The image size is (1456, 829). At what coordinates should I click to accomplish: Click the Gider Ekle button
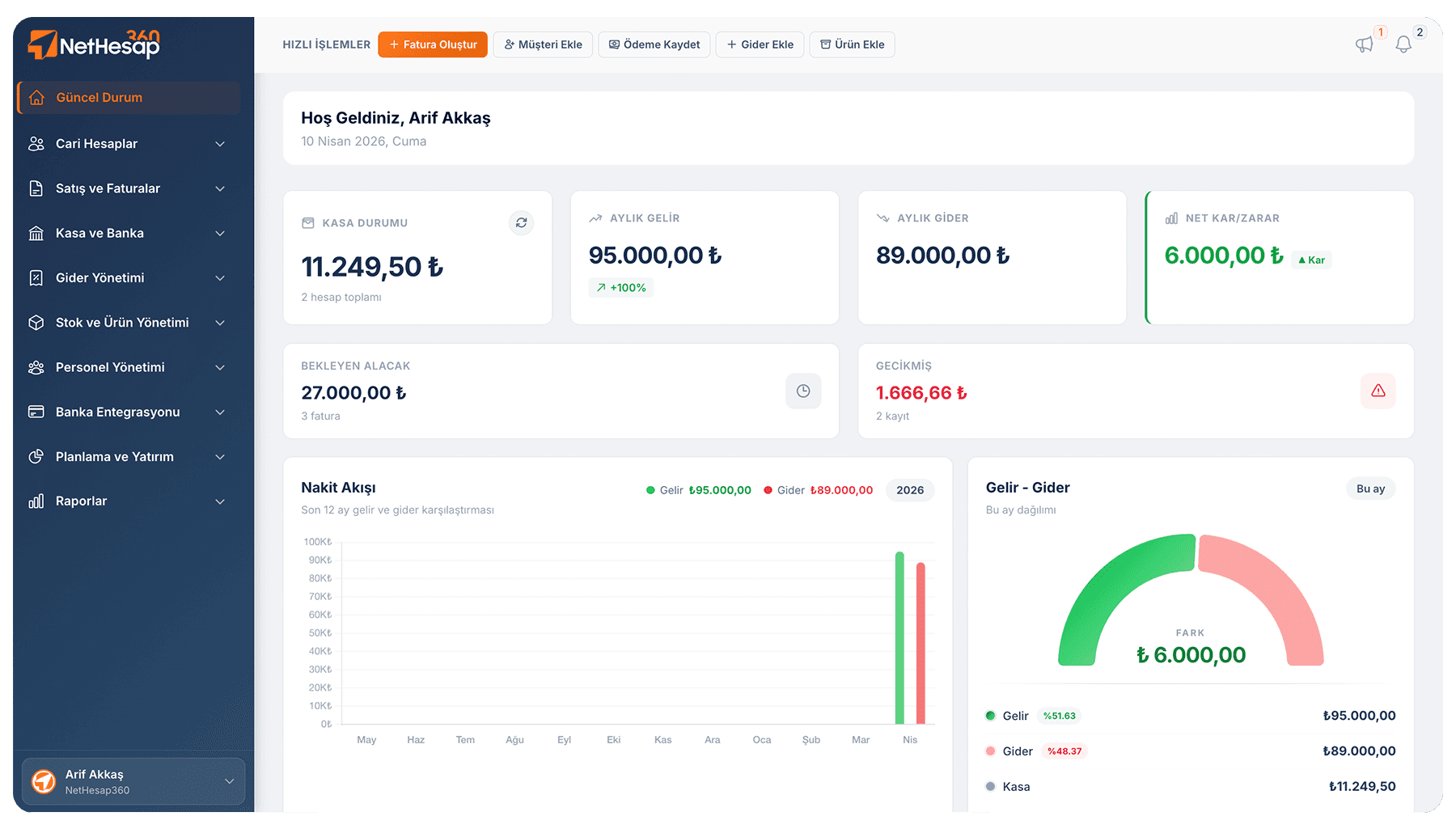(760, 44)
